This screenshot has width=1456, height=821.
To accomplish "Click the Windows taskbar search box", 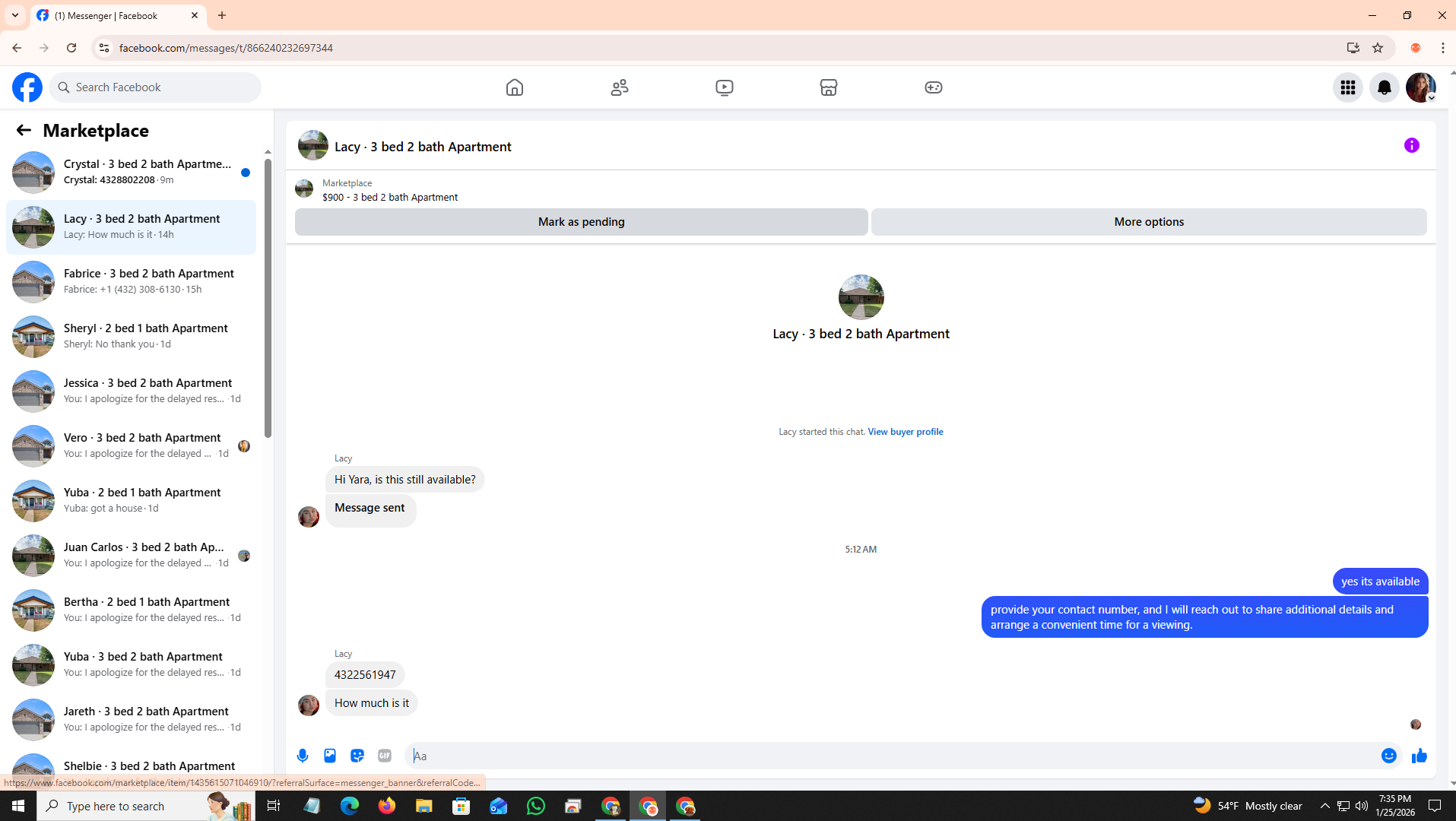I will (146, 806).
